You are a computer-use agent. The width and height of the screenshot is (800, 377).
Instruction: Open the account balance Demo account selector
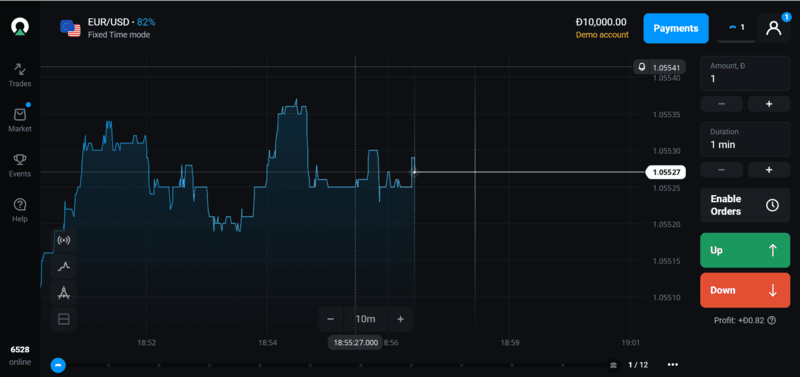[x=602, y=28]
